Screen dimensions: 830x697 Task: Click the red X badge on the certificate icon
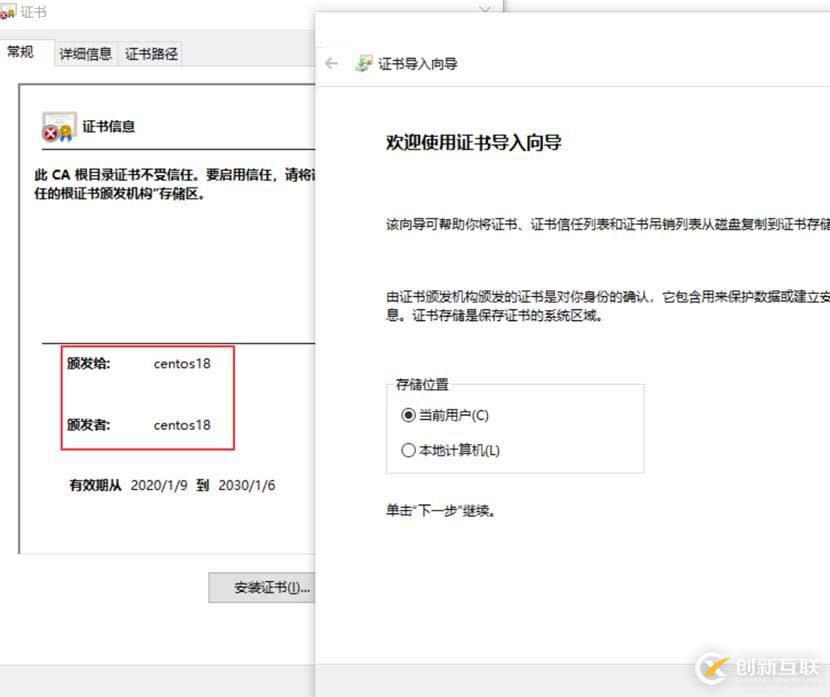click(50, 132)
